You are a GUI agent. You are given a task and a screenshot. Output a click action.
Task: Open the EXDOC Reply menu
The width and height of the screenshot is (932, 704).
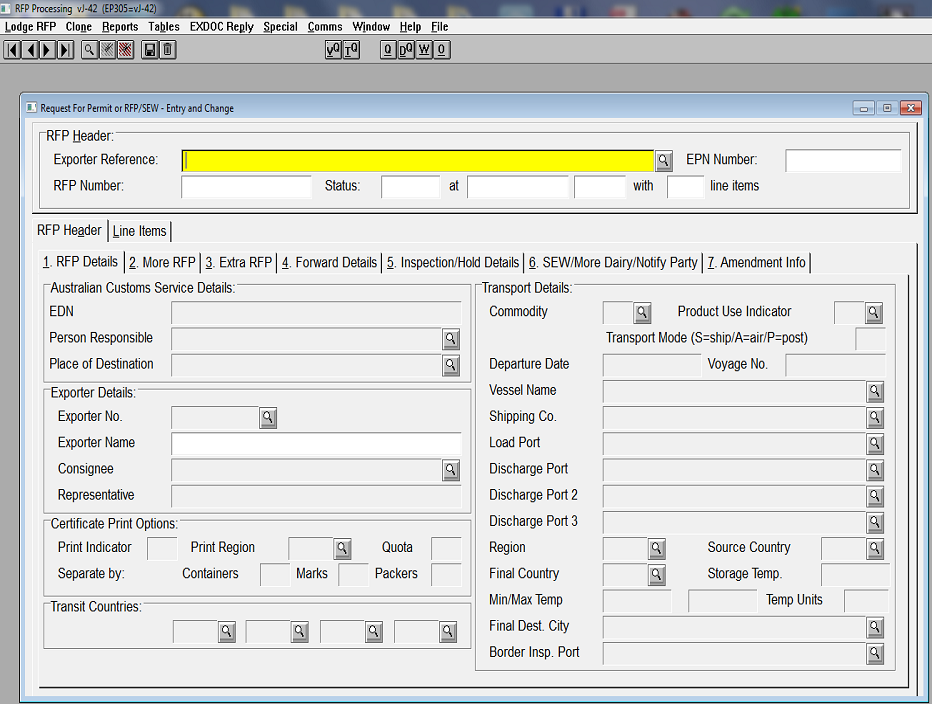click(x=221, y=27)
